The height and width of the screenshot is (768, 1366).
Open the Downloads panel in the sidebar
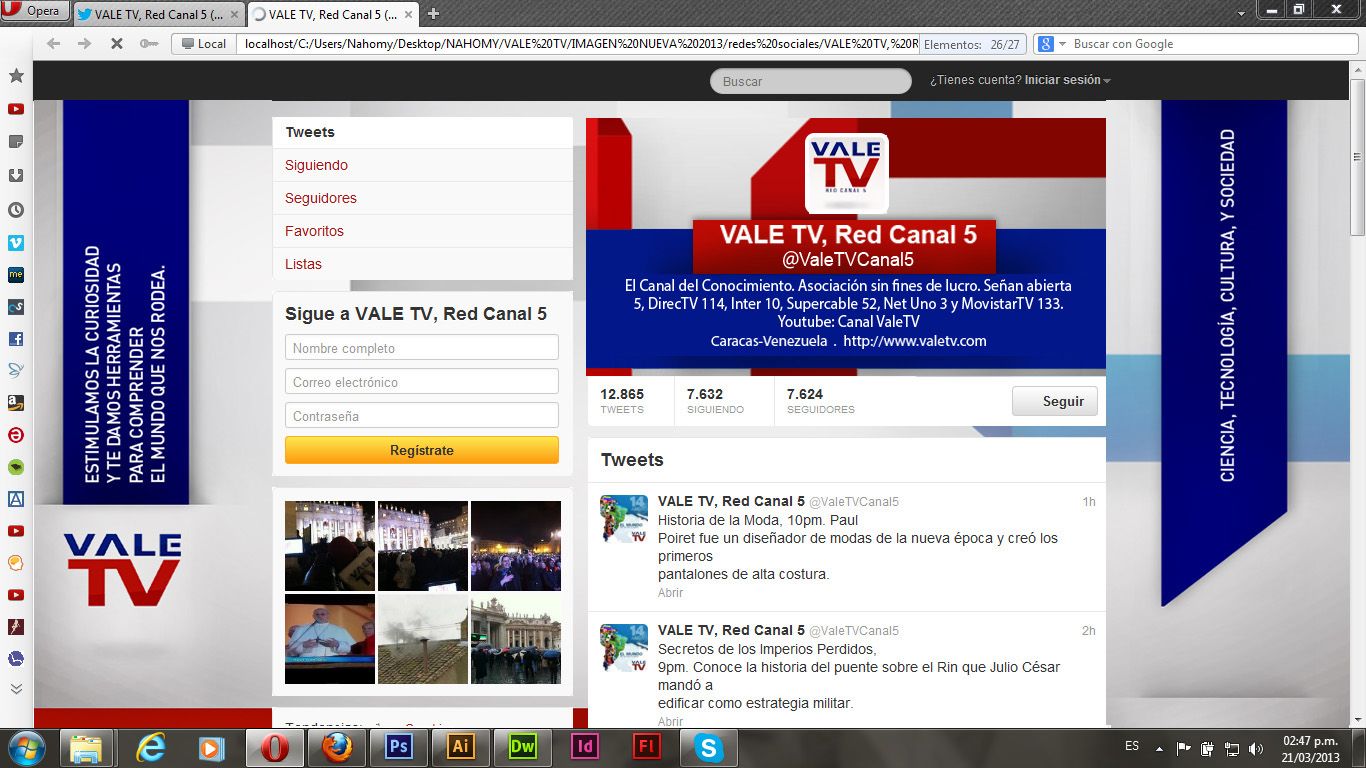tap(16, 175)
